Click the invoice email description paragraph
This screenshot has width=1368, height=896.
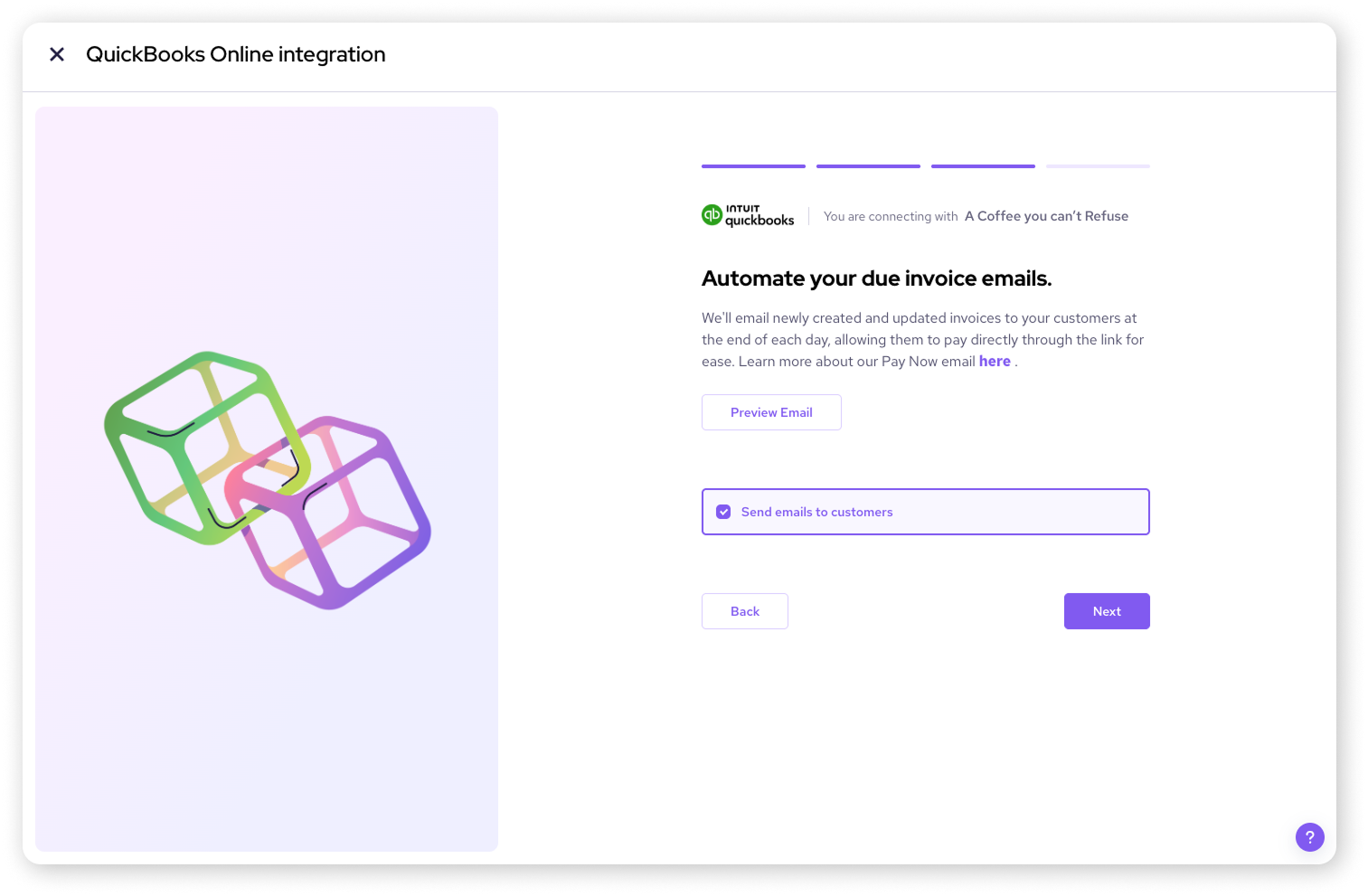coord(923,340)
